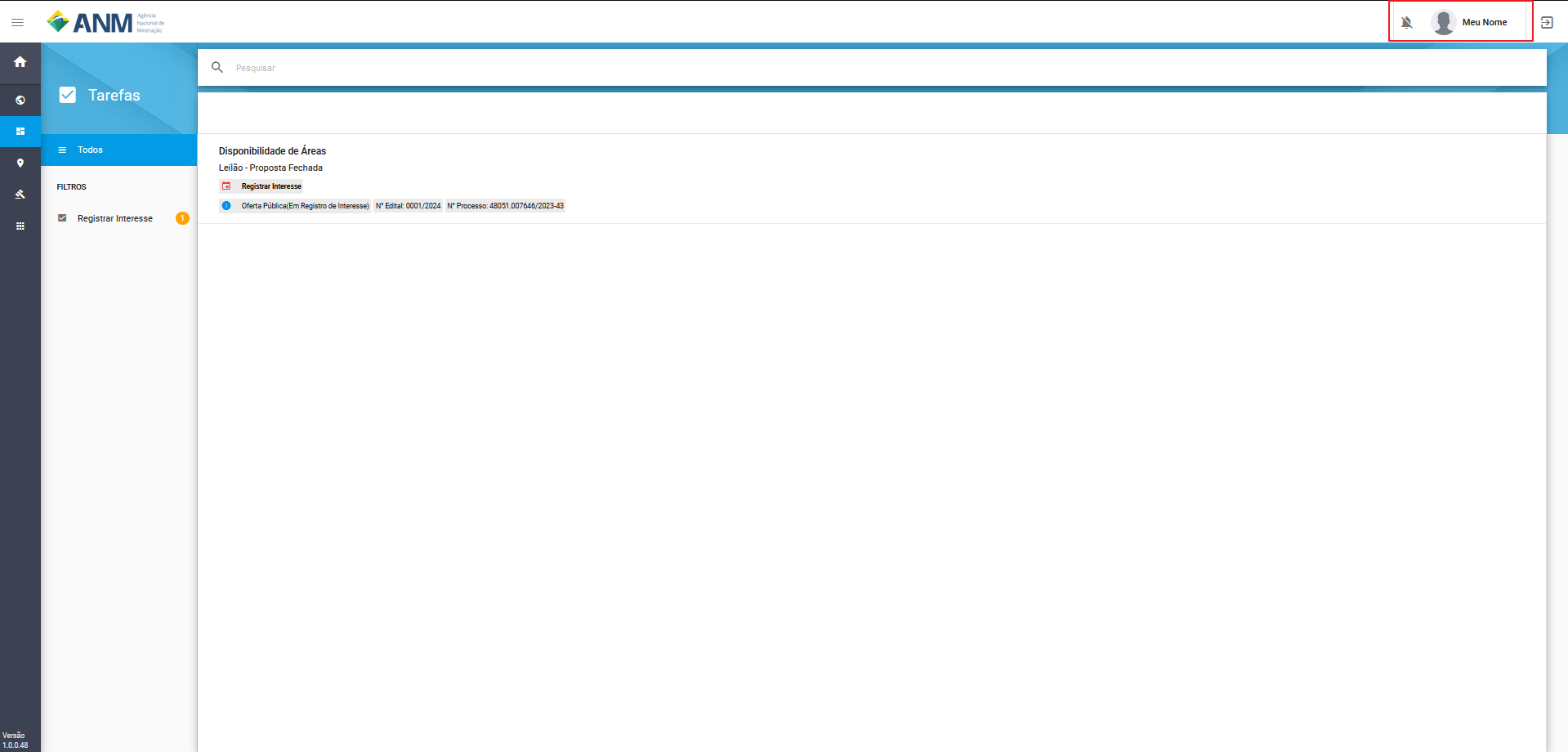Click the user avatar picture
Image resolution: width=1568 pixels, height=752 pixels.
click(1444, 22)
